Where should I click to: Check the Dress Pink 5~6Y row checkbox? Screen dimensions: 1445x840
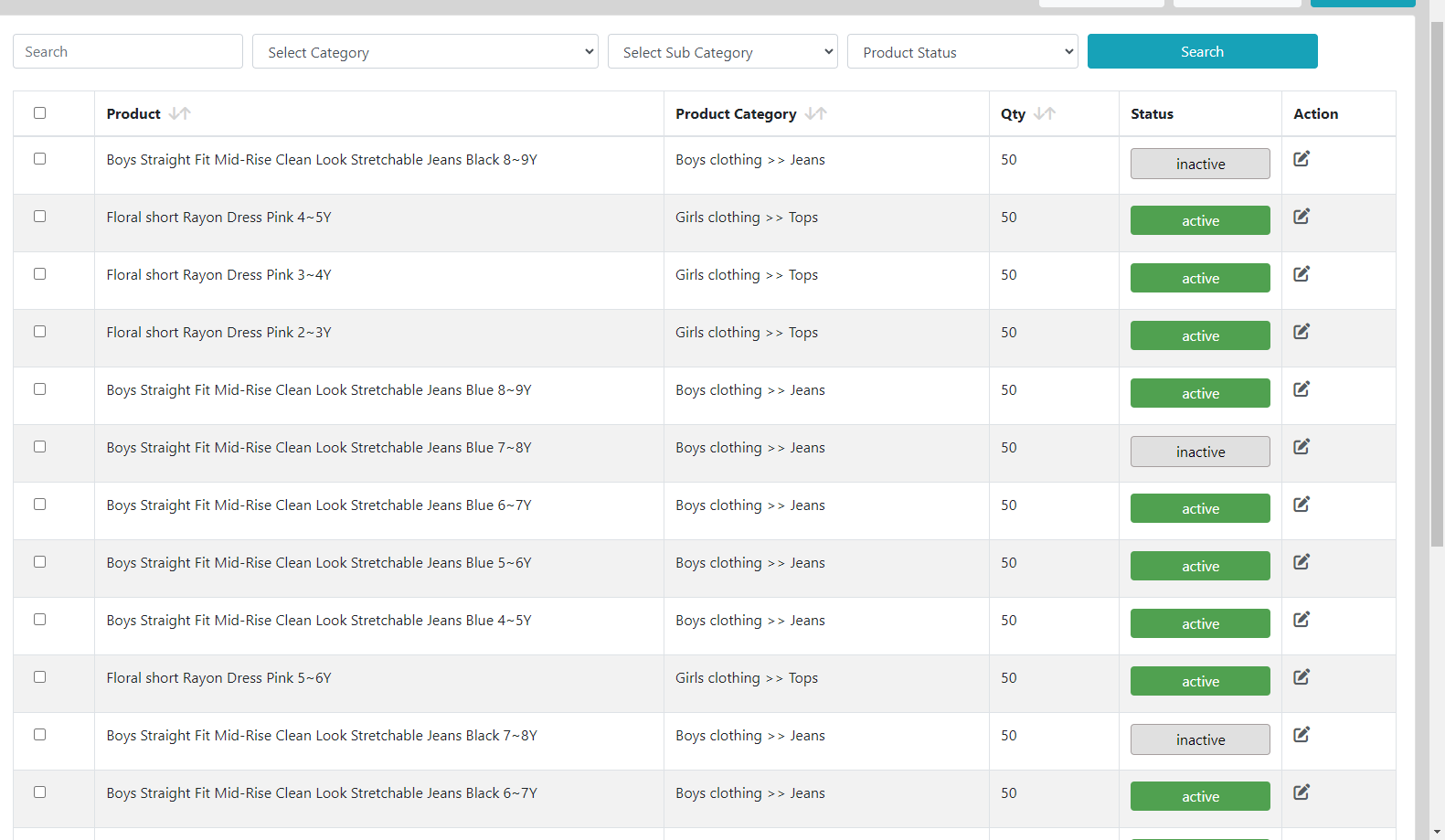tap(39, 677)
